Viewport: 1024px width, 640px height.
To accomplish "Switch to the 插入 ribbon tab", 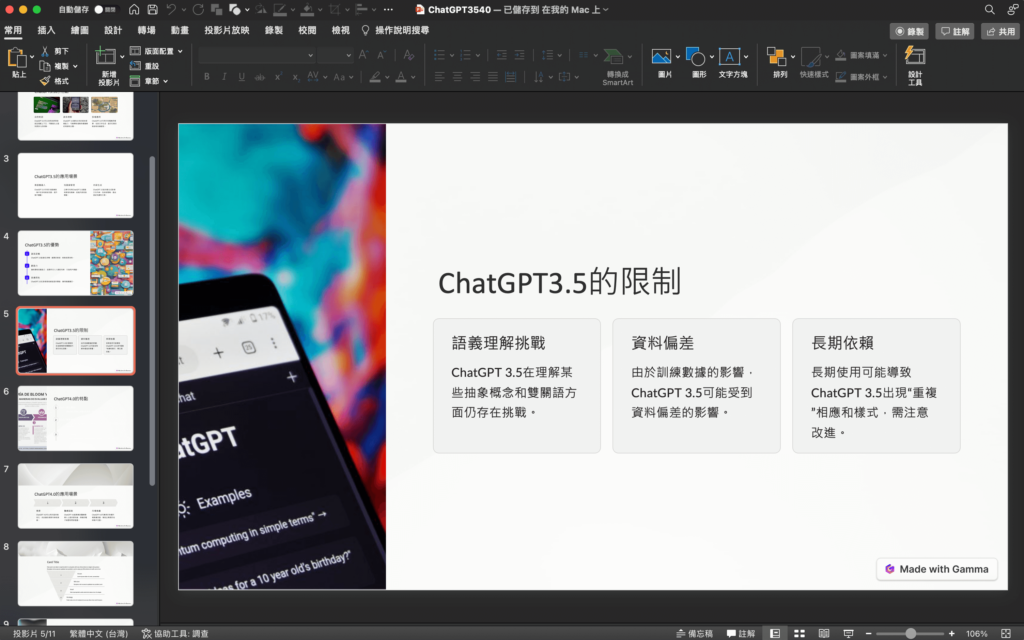I will [x=47, y=30].
